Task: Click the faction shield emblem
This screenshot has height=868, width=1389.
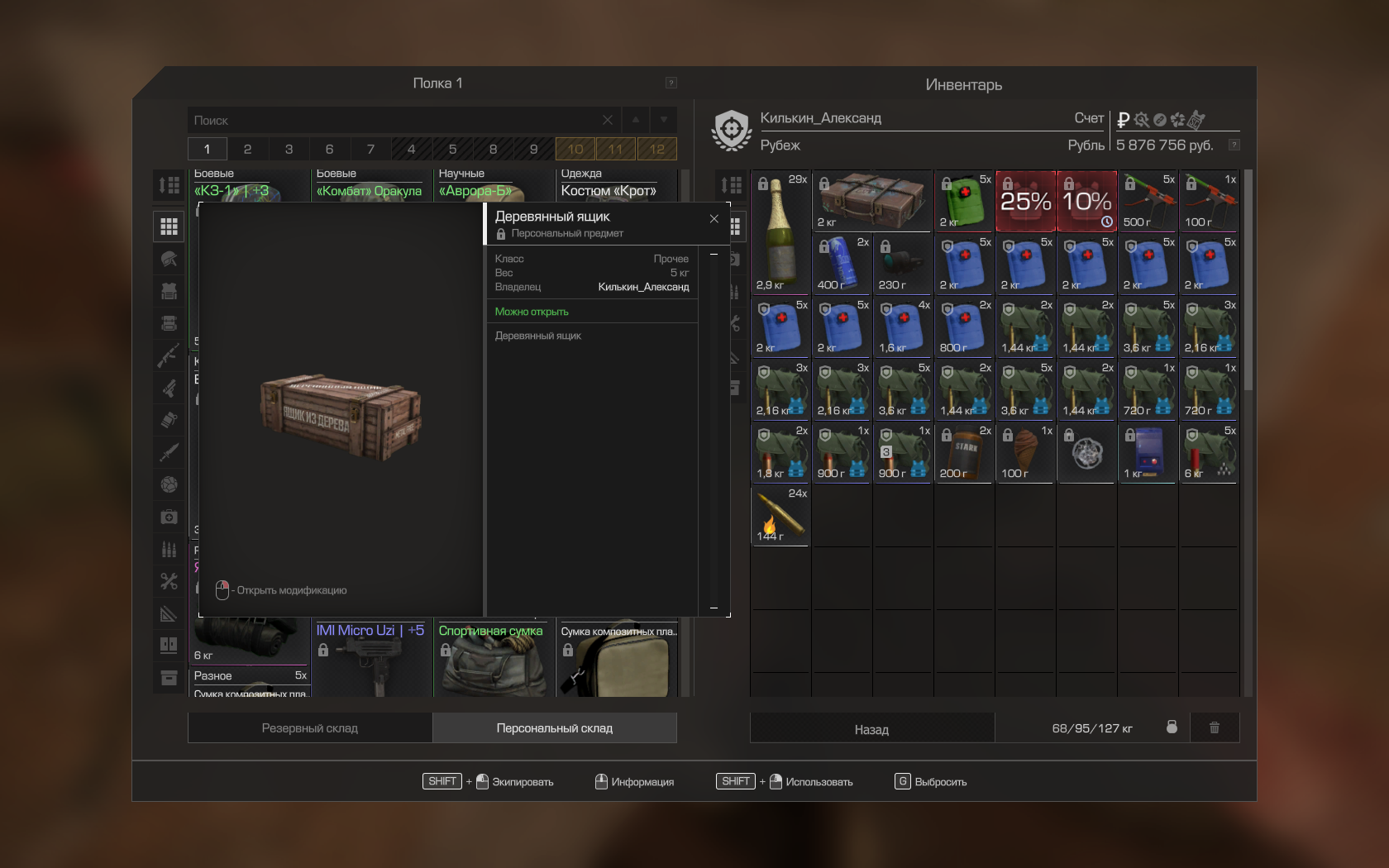Action: point(732,131)
